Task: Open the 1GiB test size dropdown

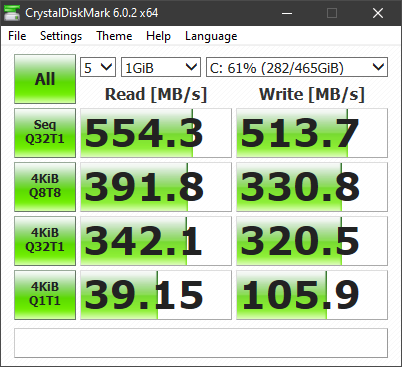Action: [161, 67]
